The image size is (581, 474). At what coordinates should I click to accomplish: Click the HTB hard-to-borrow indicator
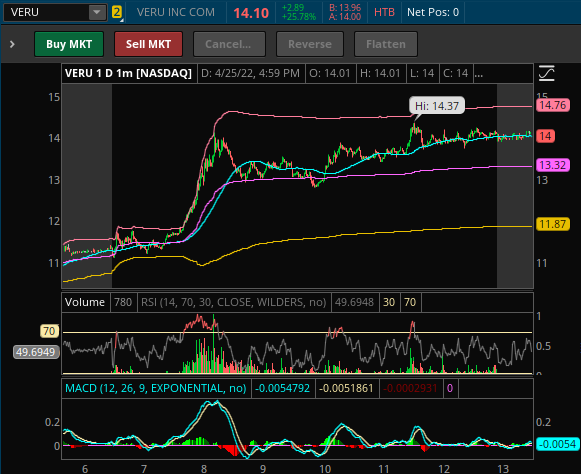[x=384, y=12]
